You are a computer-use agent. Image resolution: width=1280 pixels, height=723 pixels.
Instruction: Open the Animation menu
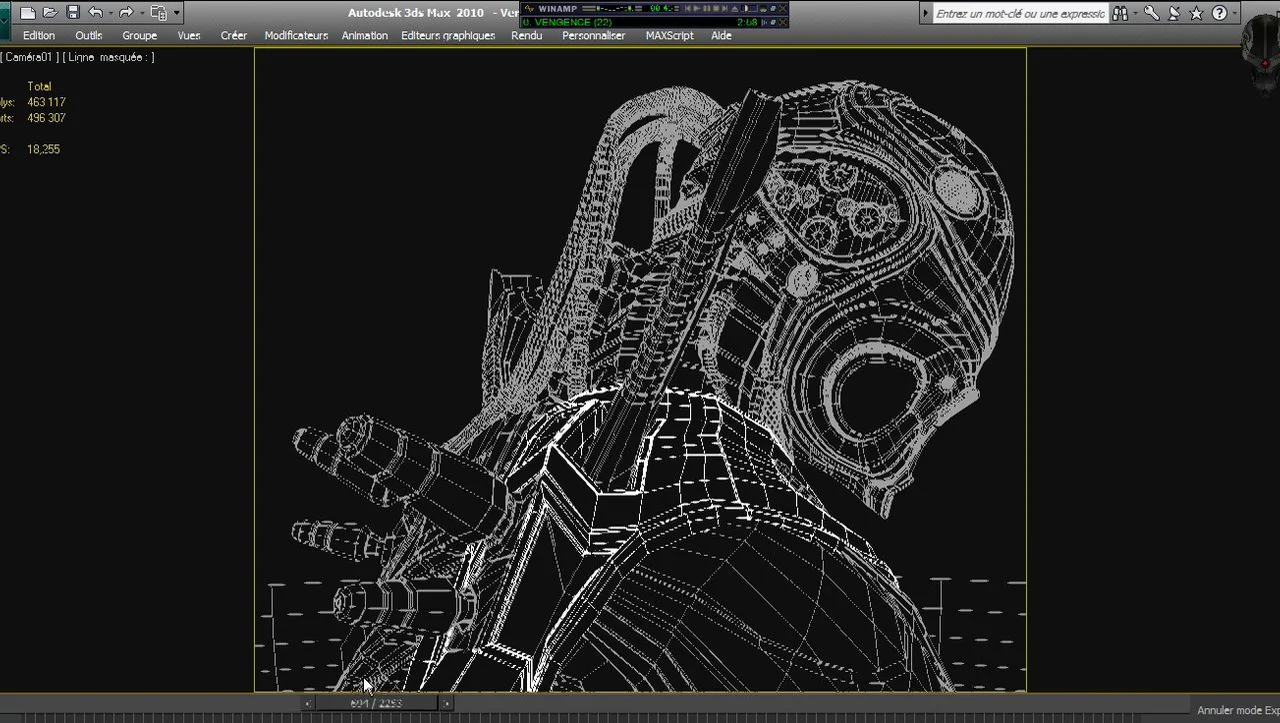pos(365,35)
